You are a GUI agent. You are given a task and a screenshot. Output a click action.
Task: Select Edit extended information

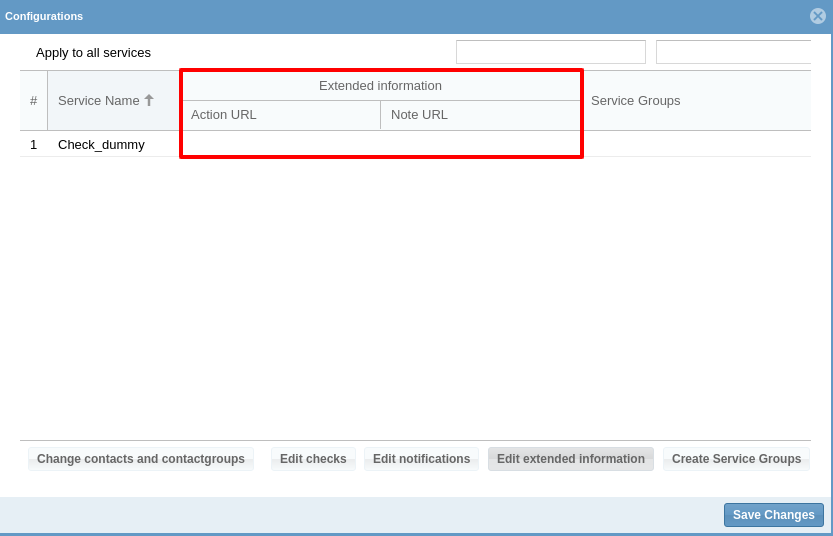pos(570,459)
